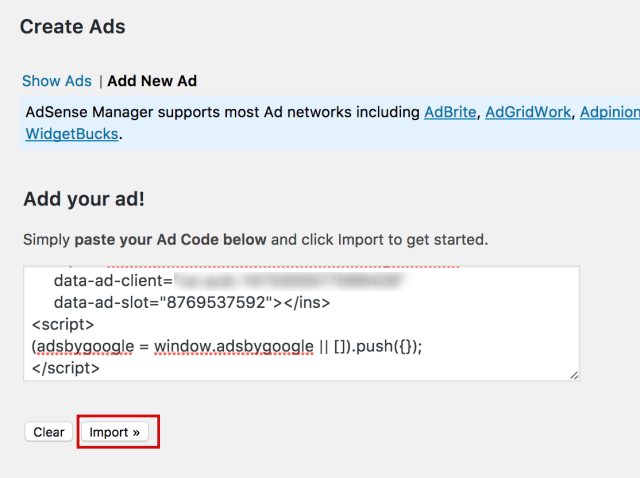This screenshot has height=478, width=640.
Task: Click the blurred data-ad-client value
Action: tap(288, 281)
